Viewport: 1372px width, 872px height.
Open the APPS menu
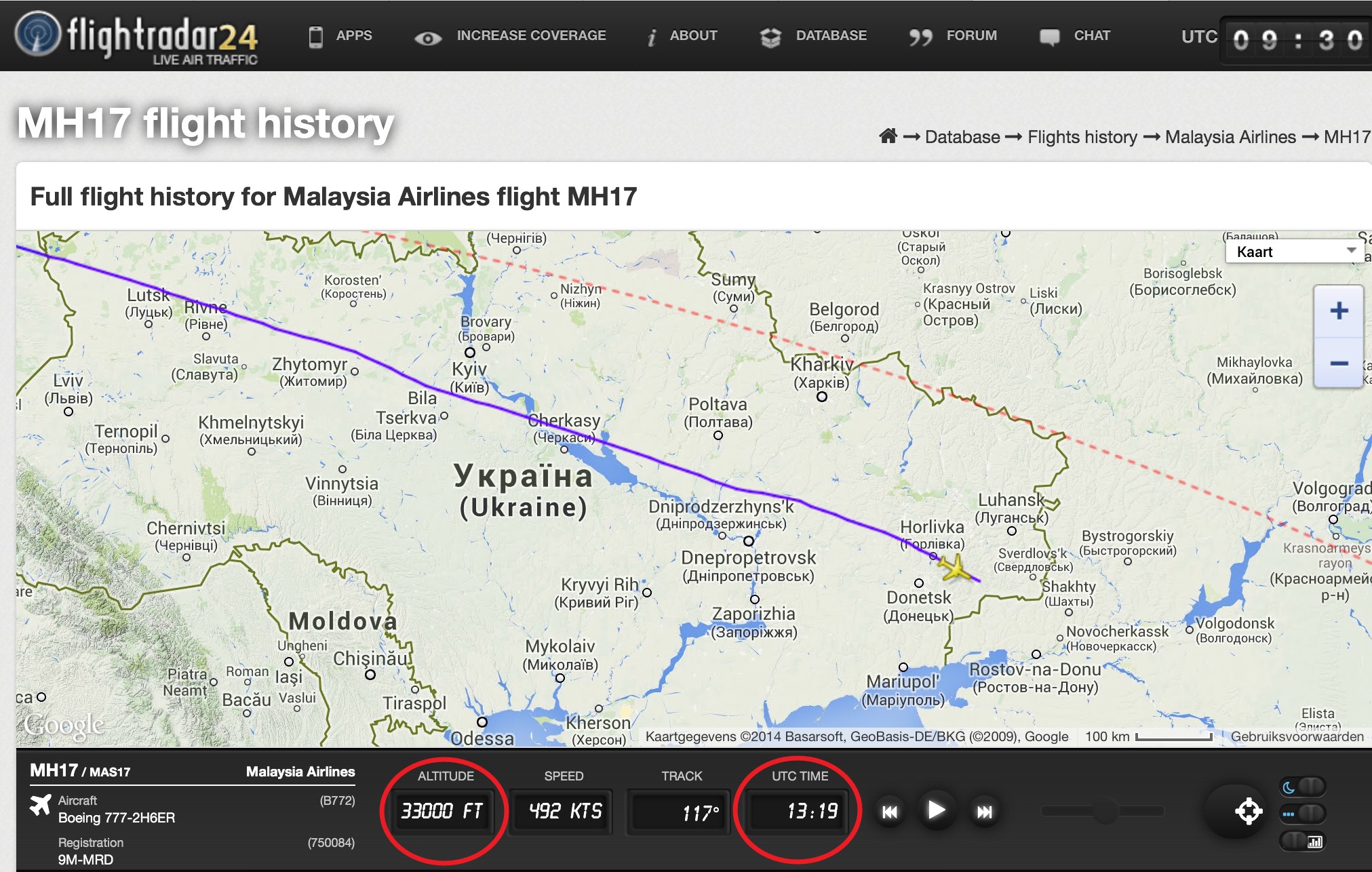pyautogui.click(x=354, y=35)
